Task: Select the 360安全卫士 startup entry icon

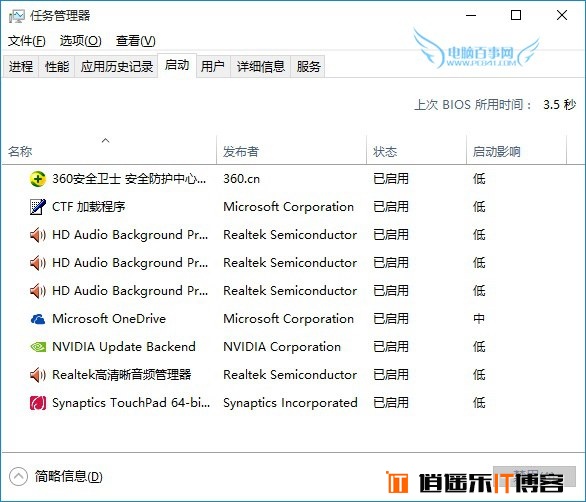Action: coord(38,179)
